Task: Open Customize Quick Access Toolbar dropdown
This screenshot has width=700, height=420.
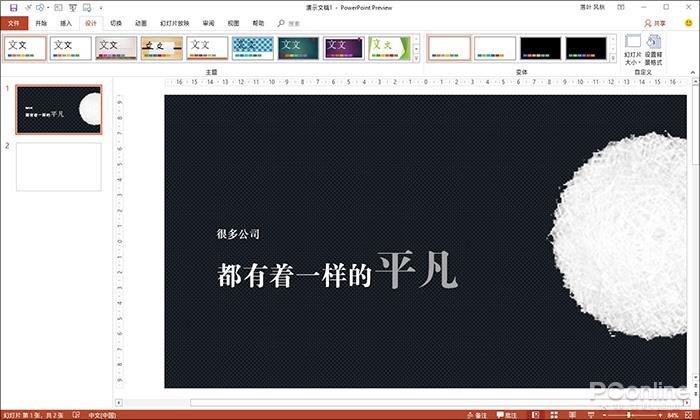Action: click(x=101, y=7)
